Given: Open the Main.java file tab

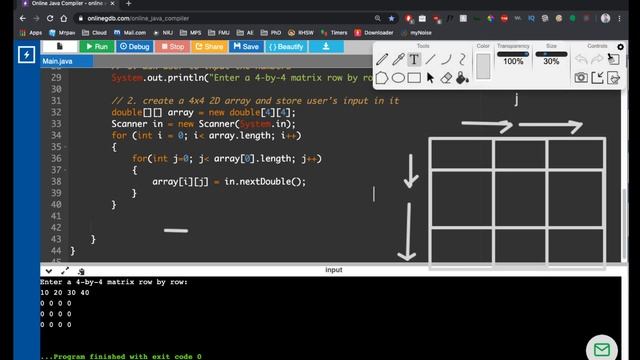Looking at the screenshot, I should pos(67,61).
